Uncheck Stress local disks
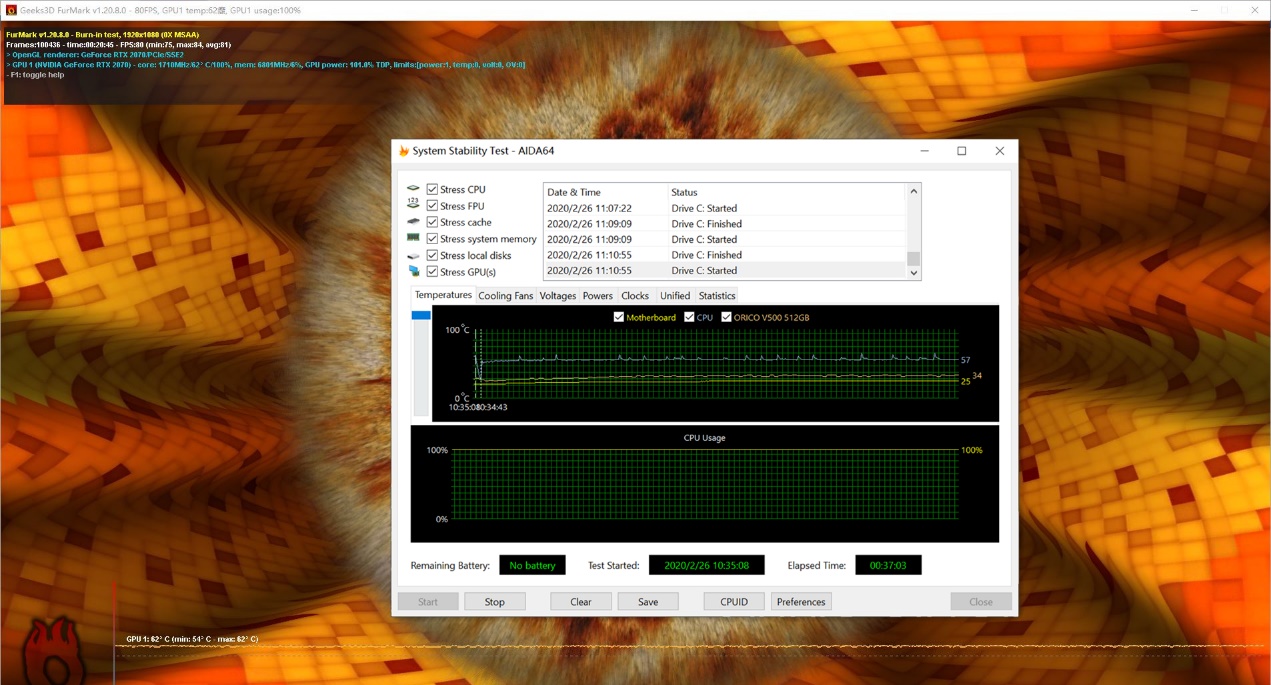Viewport: 1271px width, 685px height. pyautogui.click(x=433, y=255)
